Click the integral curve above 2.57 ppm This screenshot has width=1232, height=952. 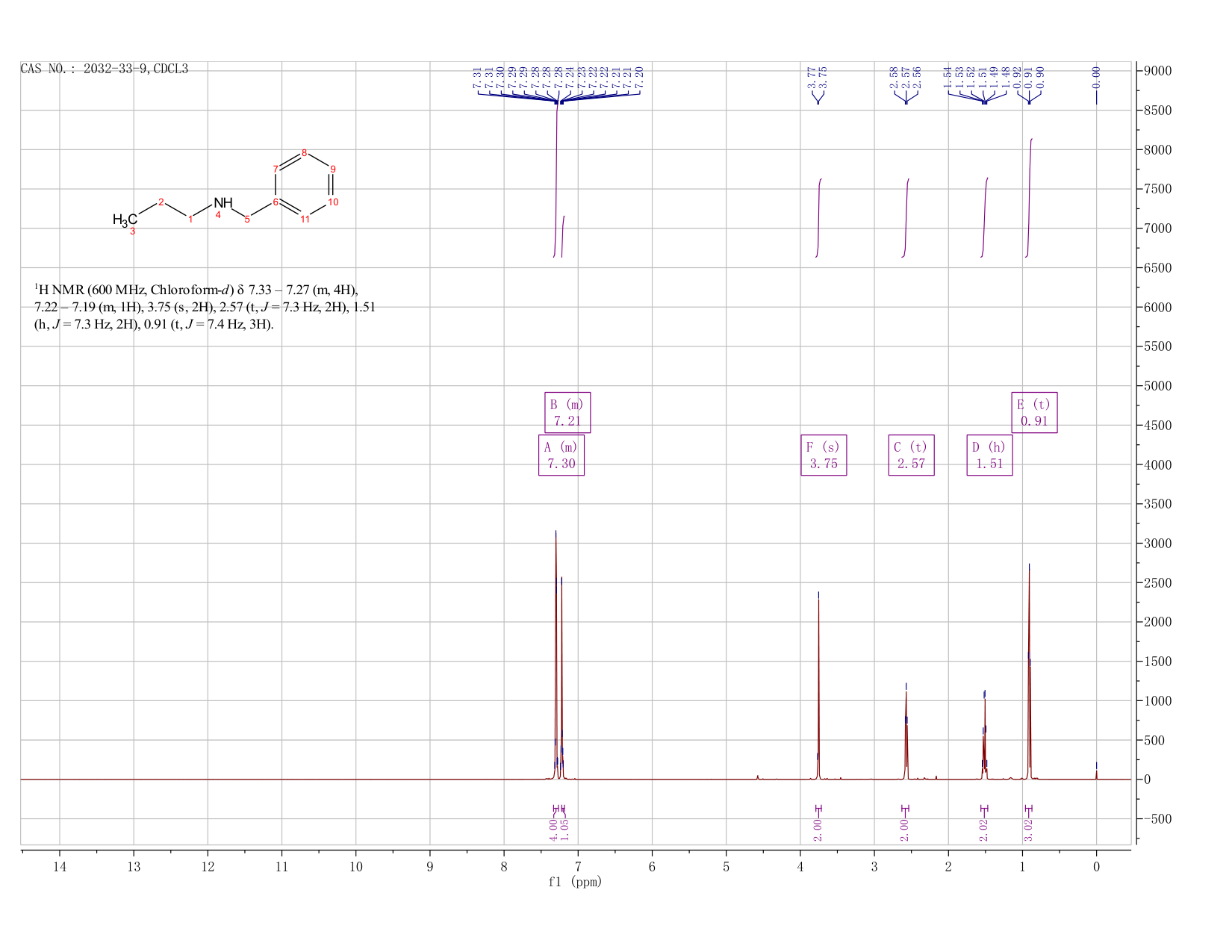[x=906, y=218]
